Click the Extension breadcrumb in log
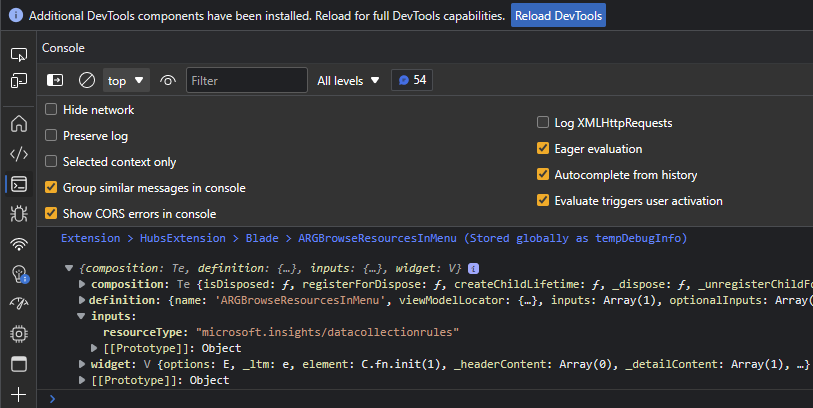The width and height of the screenshot is (813, 408). (x=91, y=238)
